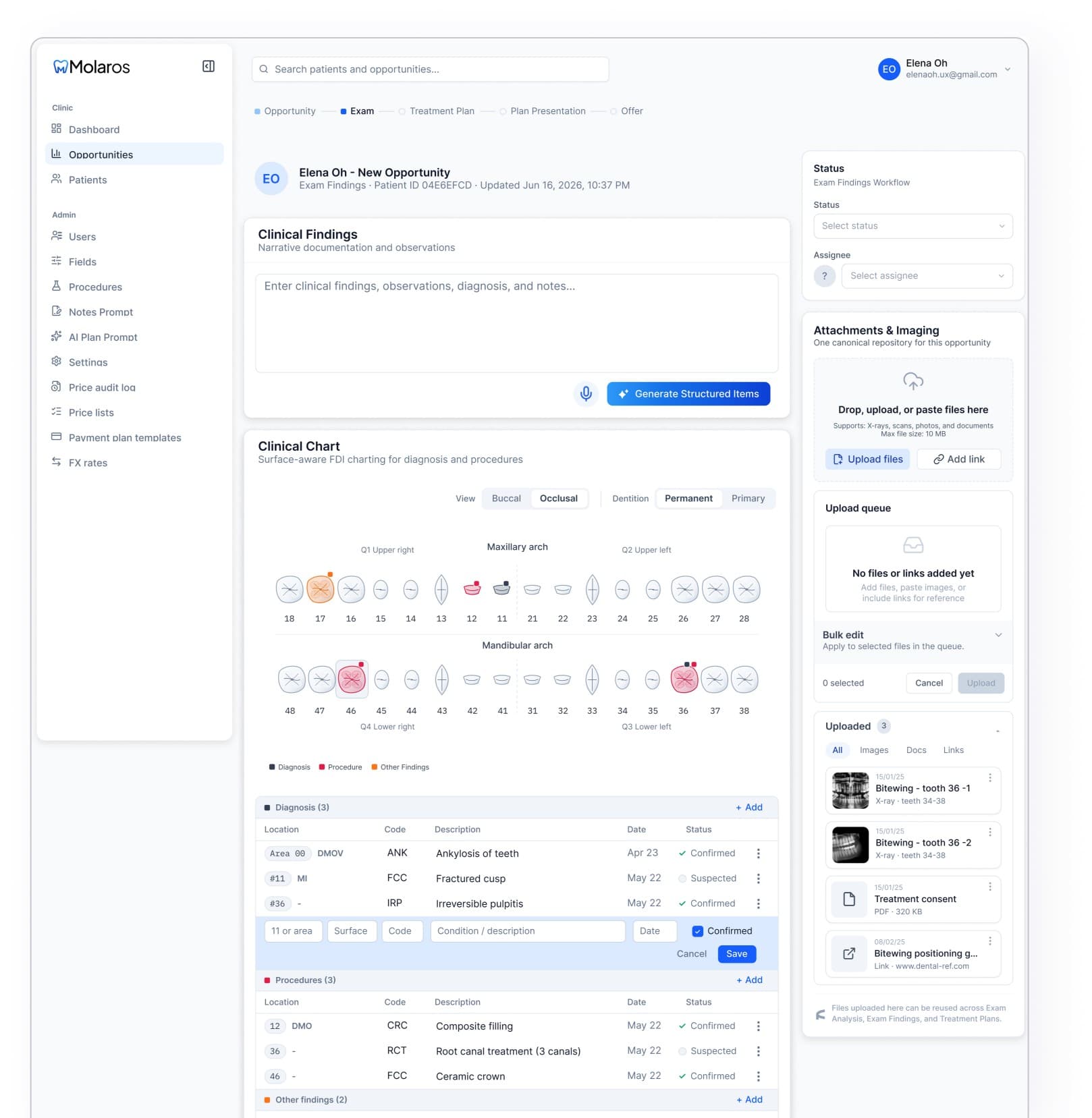Filter uploaded files by Links

click(x=953, y=750)
